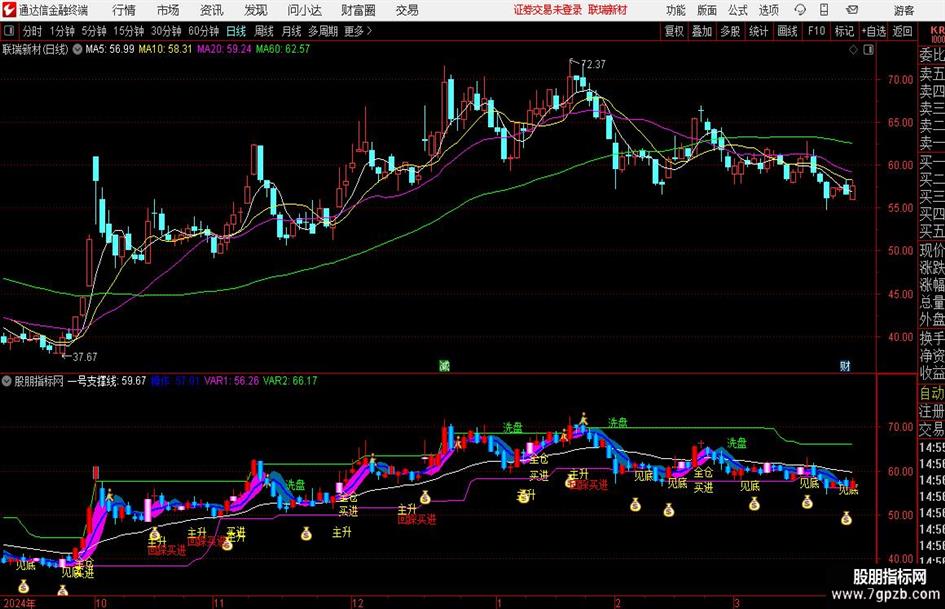Expand the 联瑞新材(日线) chart settings dropdown

pyautogui.click(x=77, y=49)
